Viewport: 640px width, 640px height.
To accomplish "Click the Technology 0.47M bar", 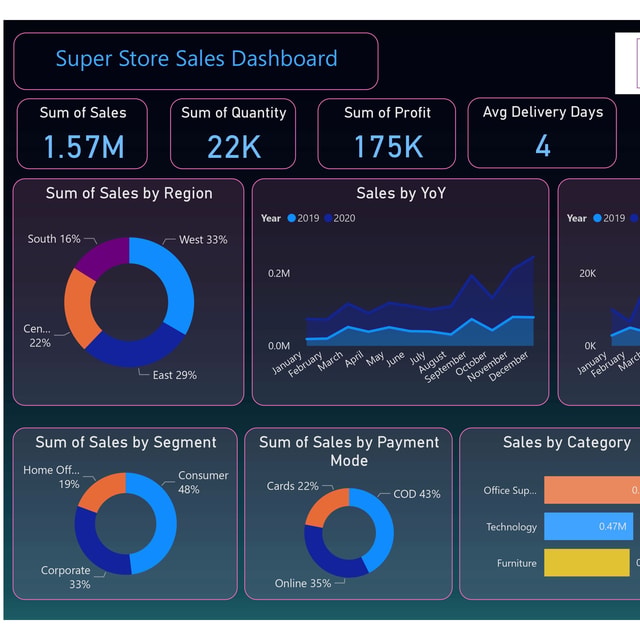I will coord(588,526).
